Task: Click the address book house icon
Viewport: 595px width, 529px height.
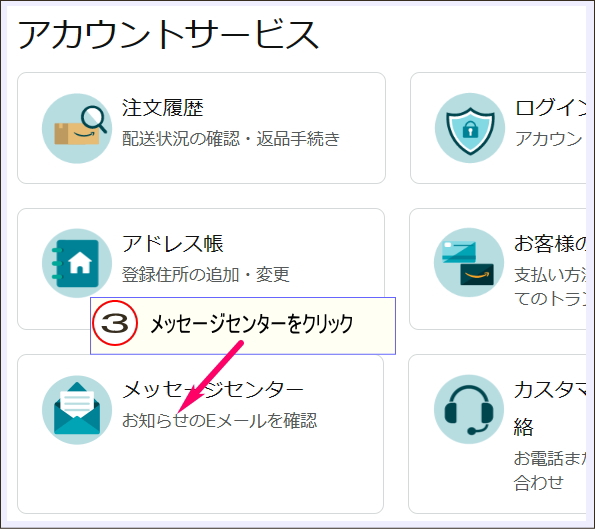Action: tap(77, 263)
